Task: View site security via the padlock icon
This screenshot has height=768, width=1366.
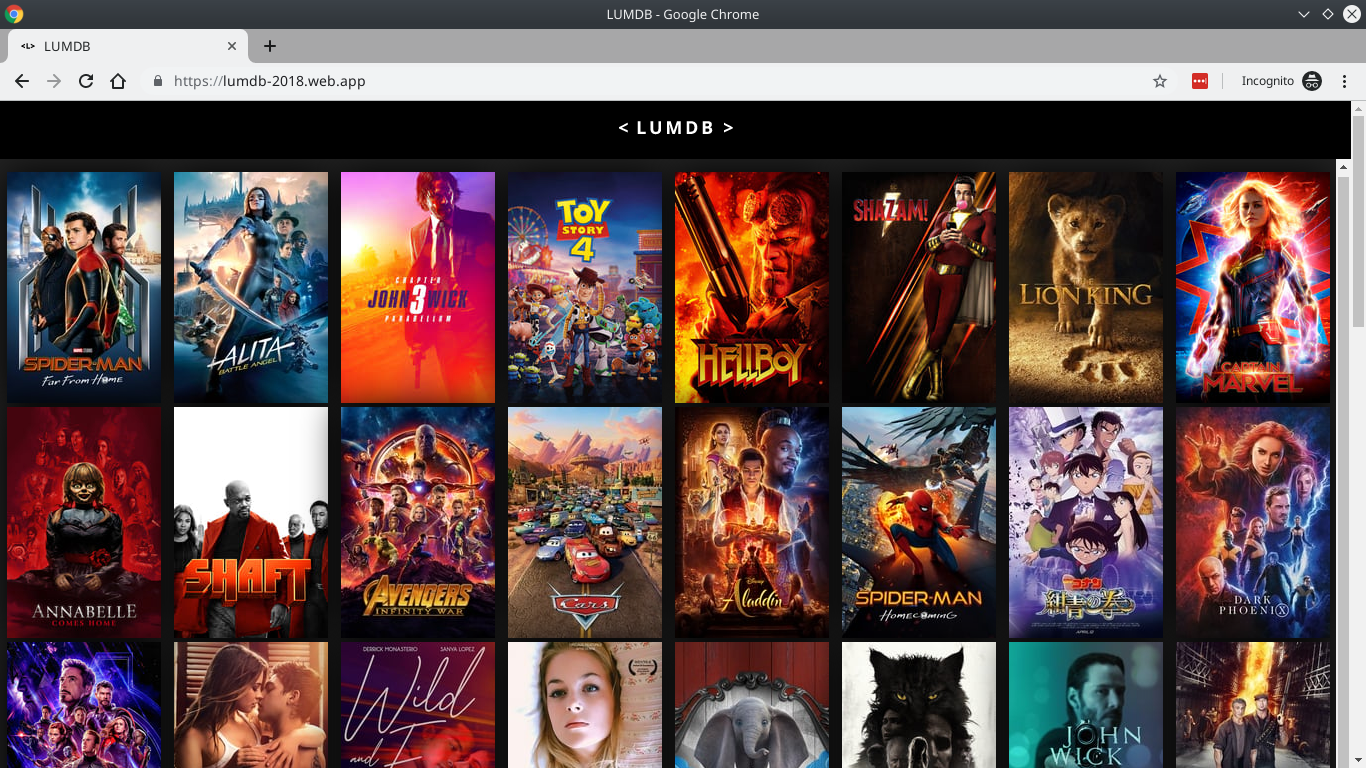Action: pyautogui.click(x=158, y=81)
